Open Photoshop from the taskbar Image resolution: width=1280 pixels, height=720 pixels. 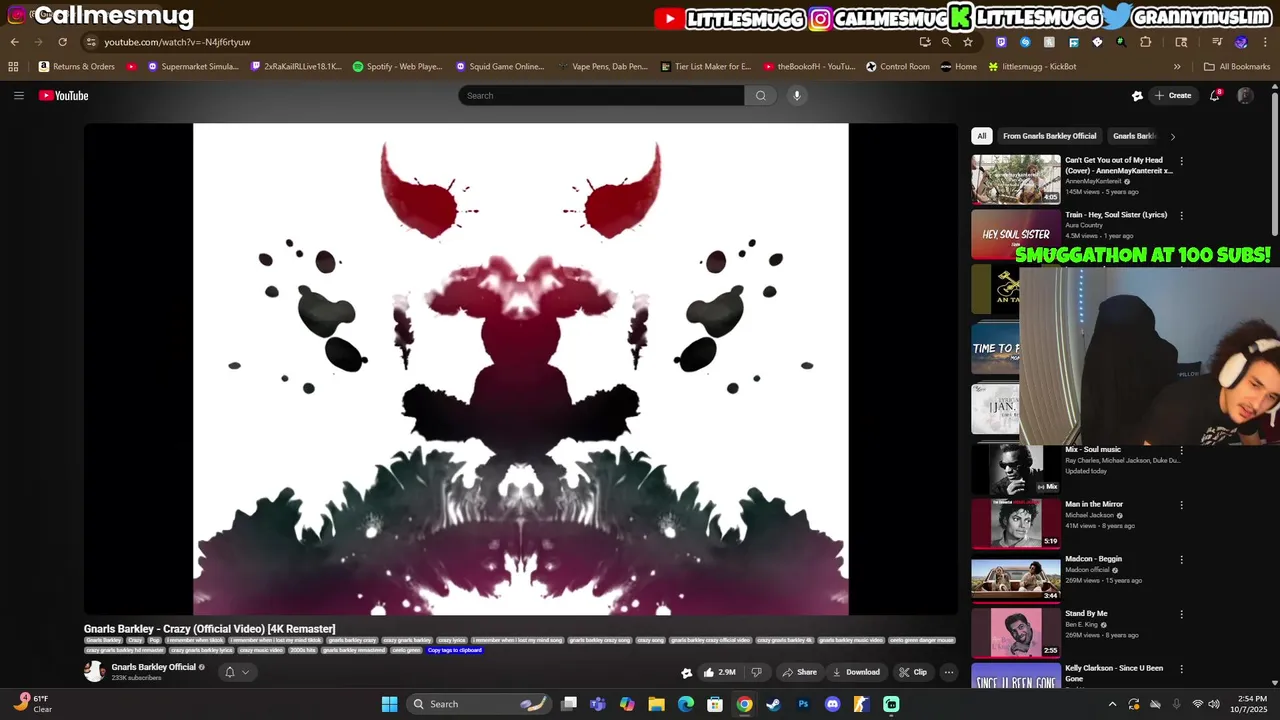pyautogui.click(x=803, y=704)
